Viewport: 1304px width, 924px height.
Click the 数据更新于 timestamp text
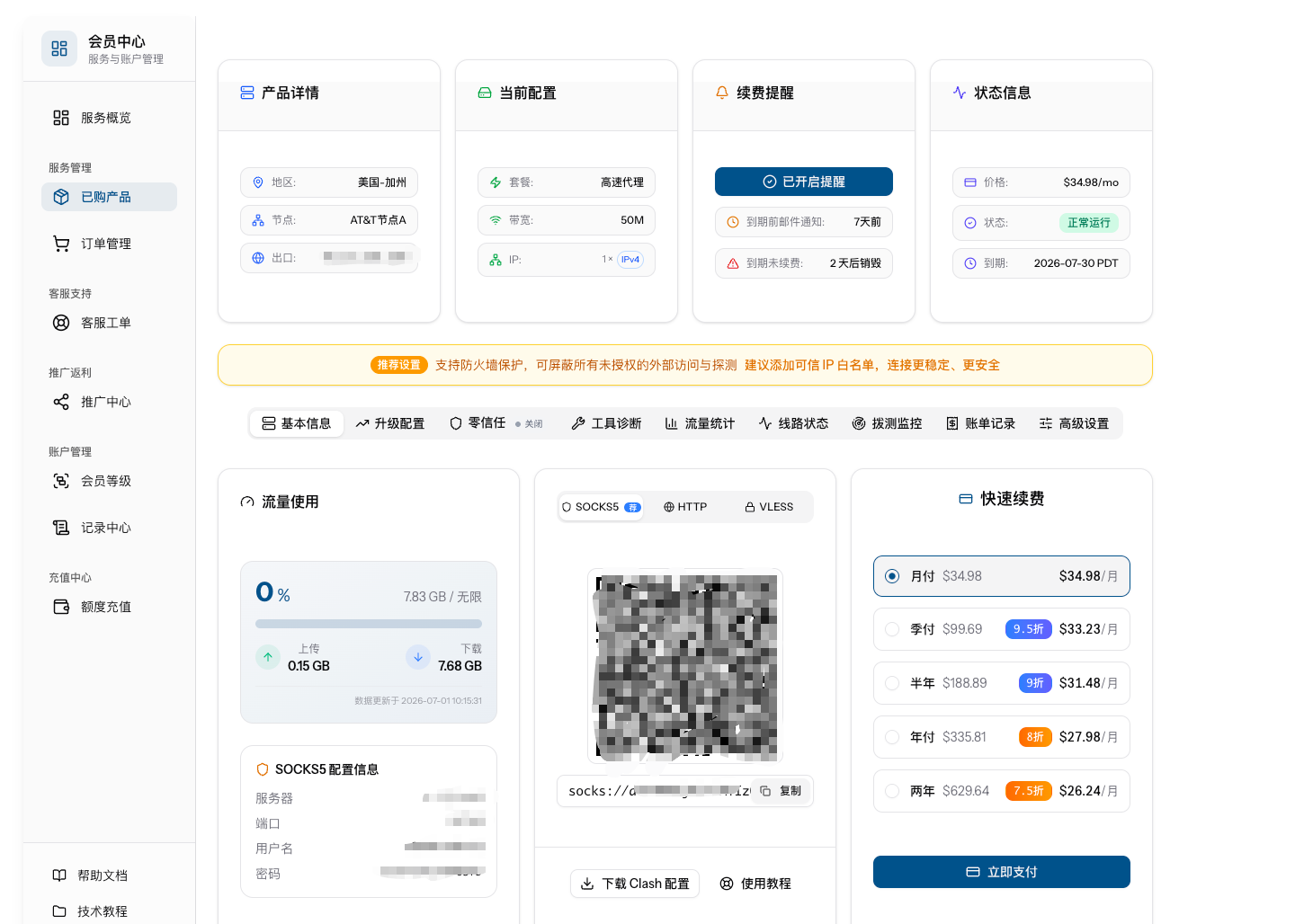click(x=418, y=701)
